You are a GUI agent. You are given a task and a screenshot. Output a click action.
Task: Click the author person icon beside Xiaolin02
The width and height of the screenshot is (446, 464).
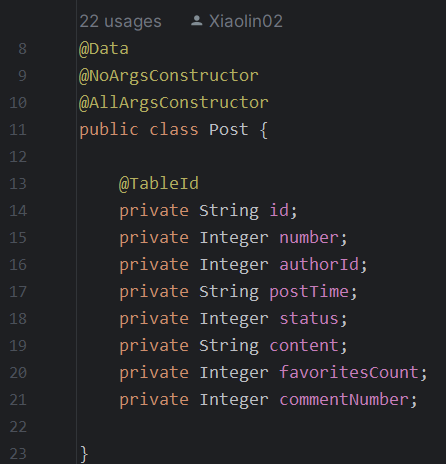pyautogui.click(x=197, y=21)
